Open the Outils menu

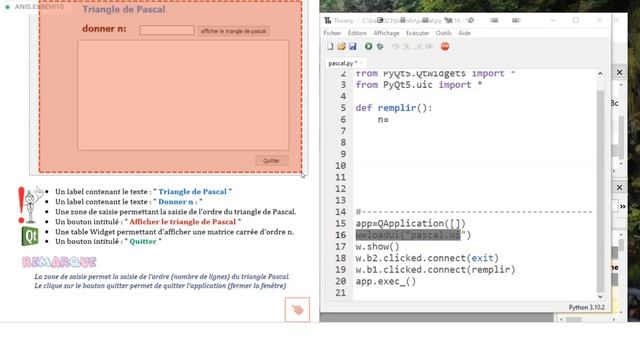pyautogui.click(x=443, y=33)
